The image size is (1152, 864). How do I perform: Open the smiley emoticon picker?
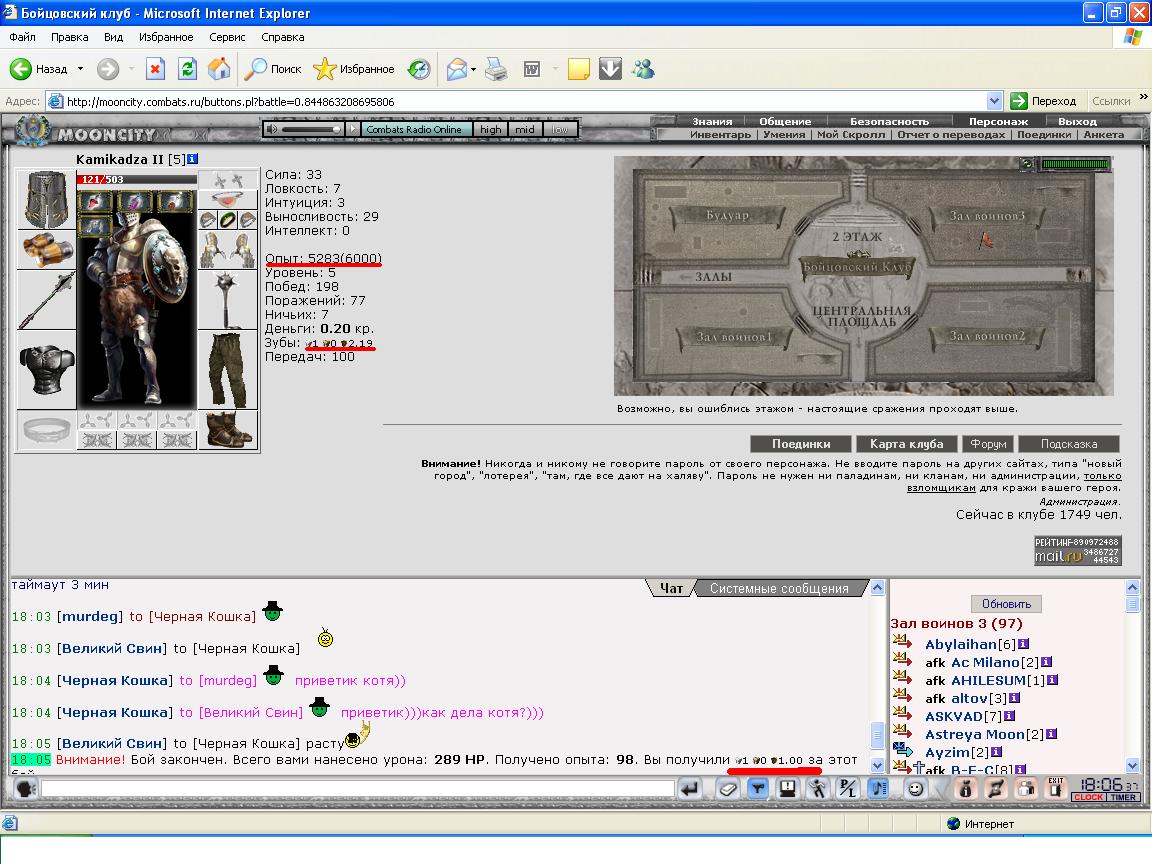(915, 789)
